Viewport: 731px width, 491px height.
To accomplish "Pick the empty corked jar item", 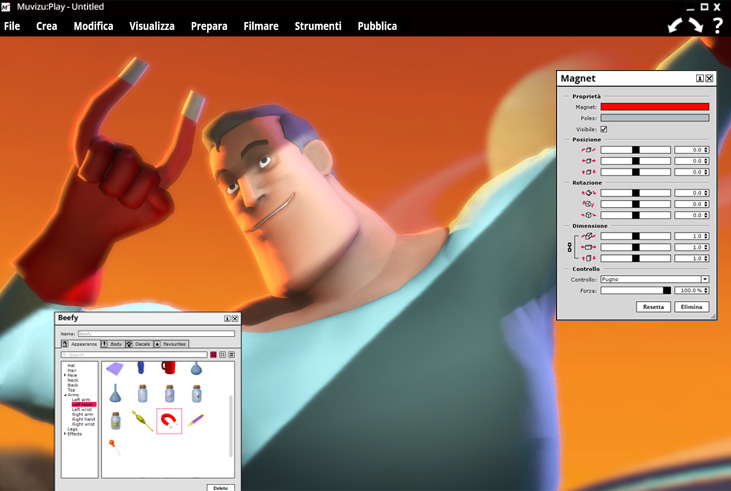I will 142,394.
